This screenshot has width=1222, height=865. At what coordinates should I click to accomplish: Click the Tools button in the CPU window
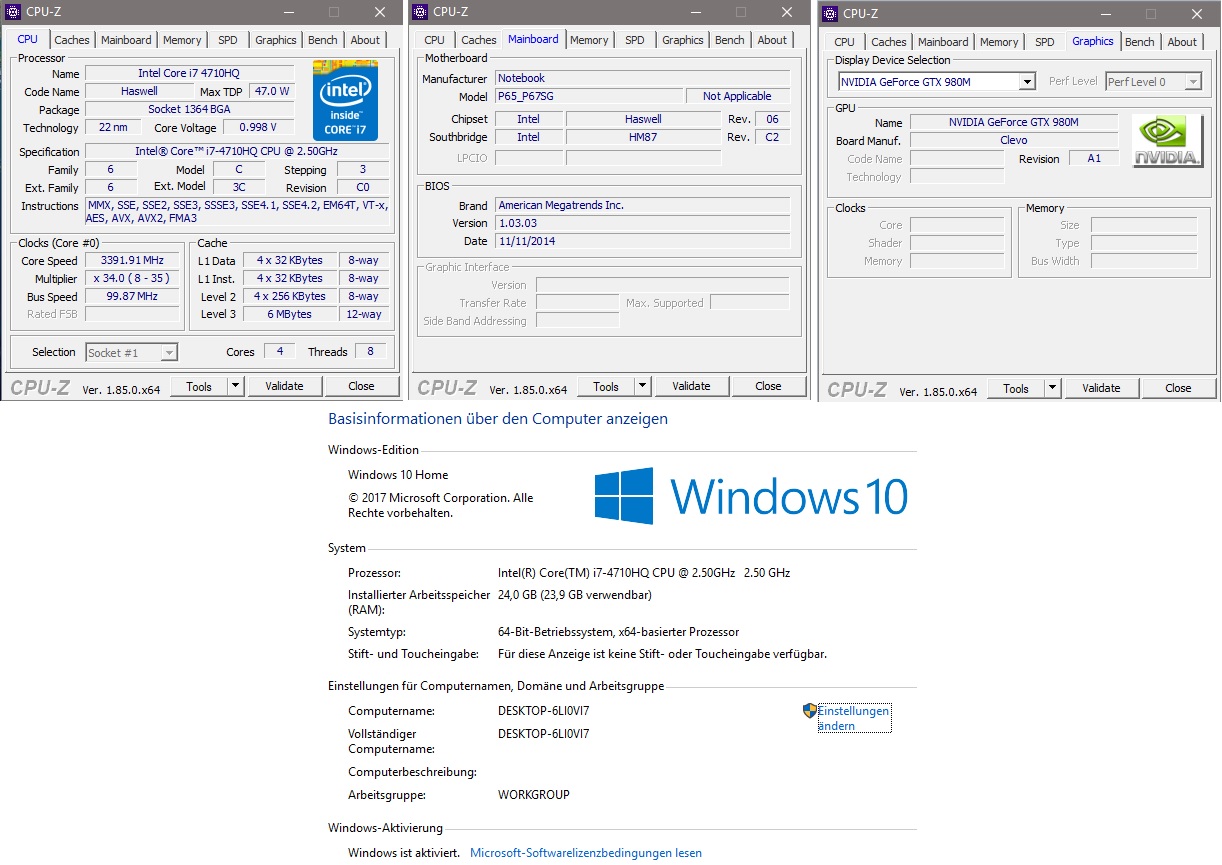tap(199, 386)
